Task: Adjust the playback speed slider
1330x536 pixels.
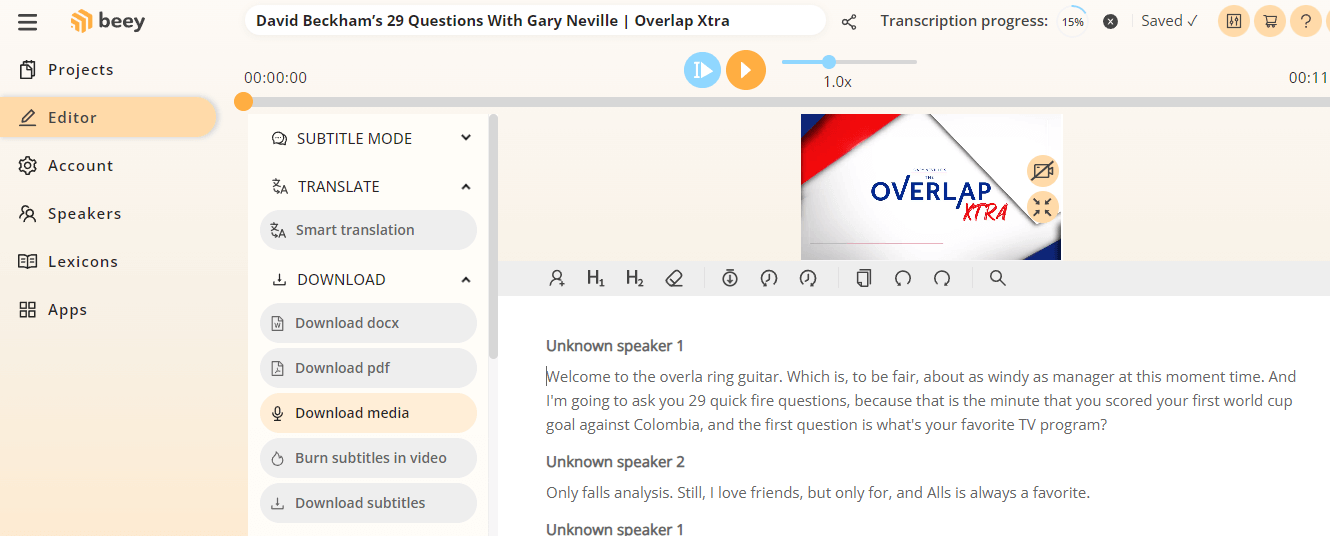Action: tap(849, 62)
